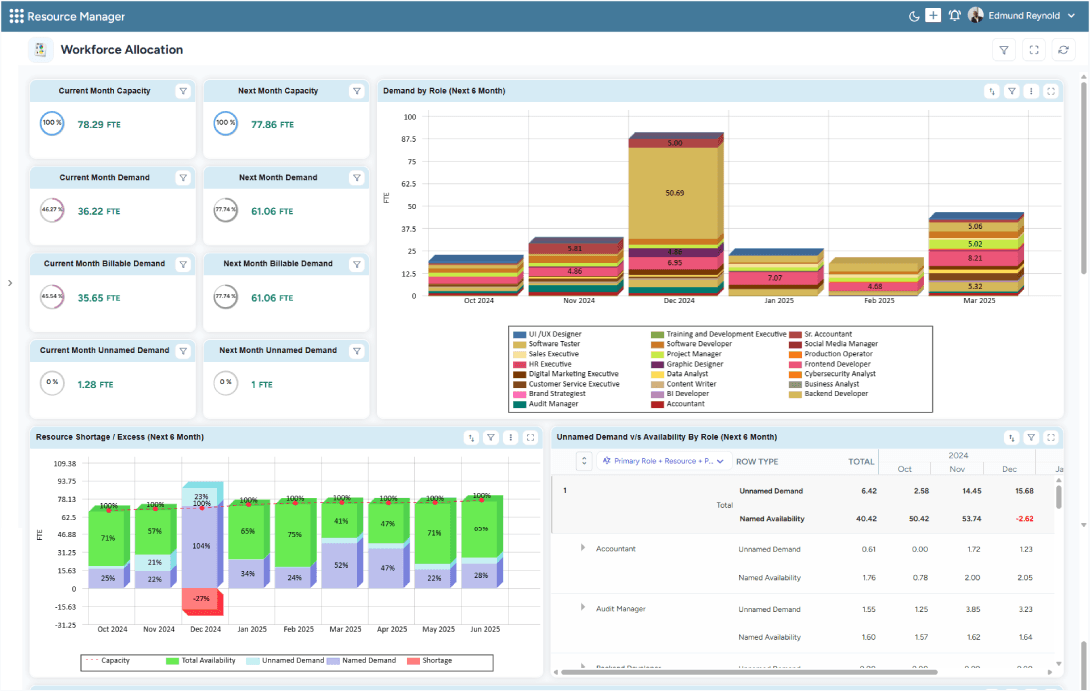Click the add new plus icon
Screen dimensions: 1090x691
tap(933, 15)
